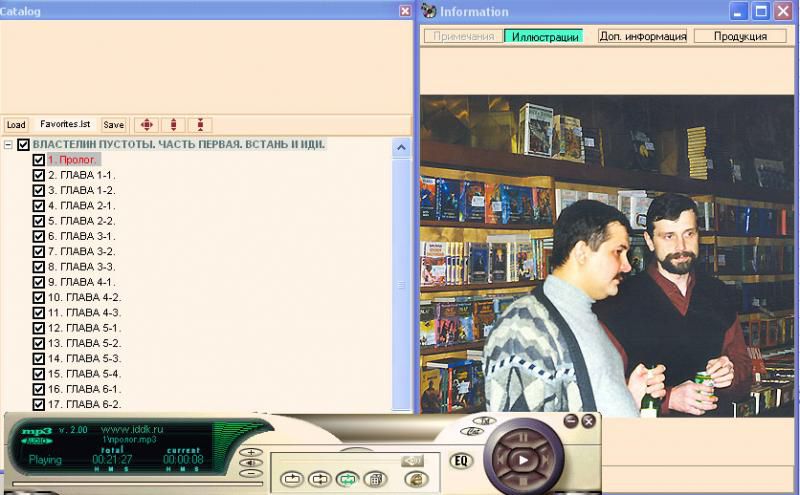Collapse the 'ВЛАСТЕЛИН ПУСТОТЫ' tree node
Viewport: 800px width, 495px height.
pos(8,145)
